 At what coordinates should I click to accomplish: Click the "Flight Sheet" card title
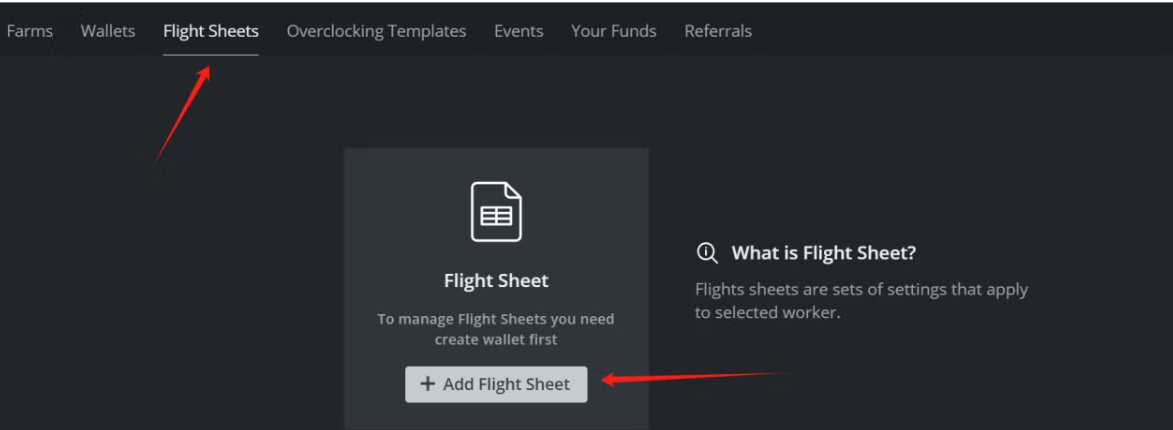pos(496,281)
